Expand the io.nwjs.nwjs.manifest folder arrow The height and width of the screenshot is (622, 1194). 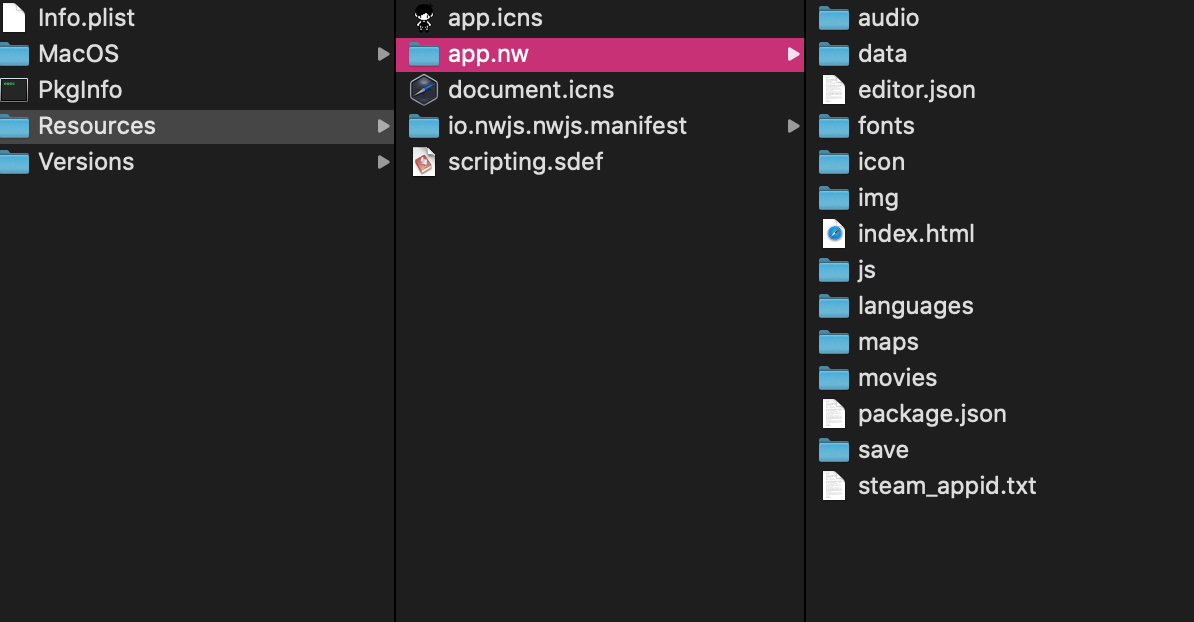(793, 126)
